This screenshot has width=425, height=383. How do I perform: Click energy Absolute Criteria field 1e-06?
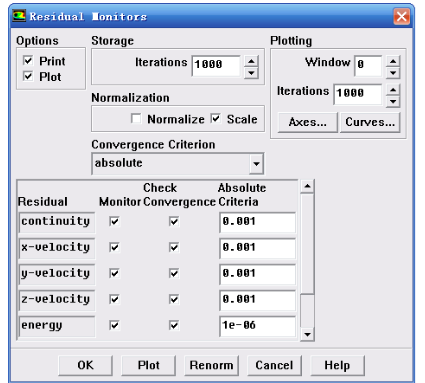tap(257, 326)
